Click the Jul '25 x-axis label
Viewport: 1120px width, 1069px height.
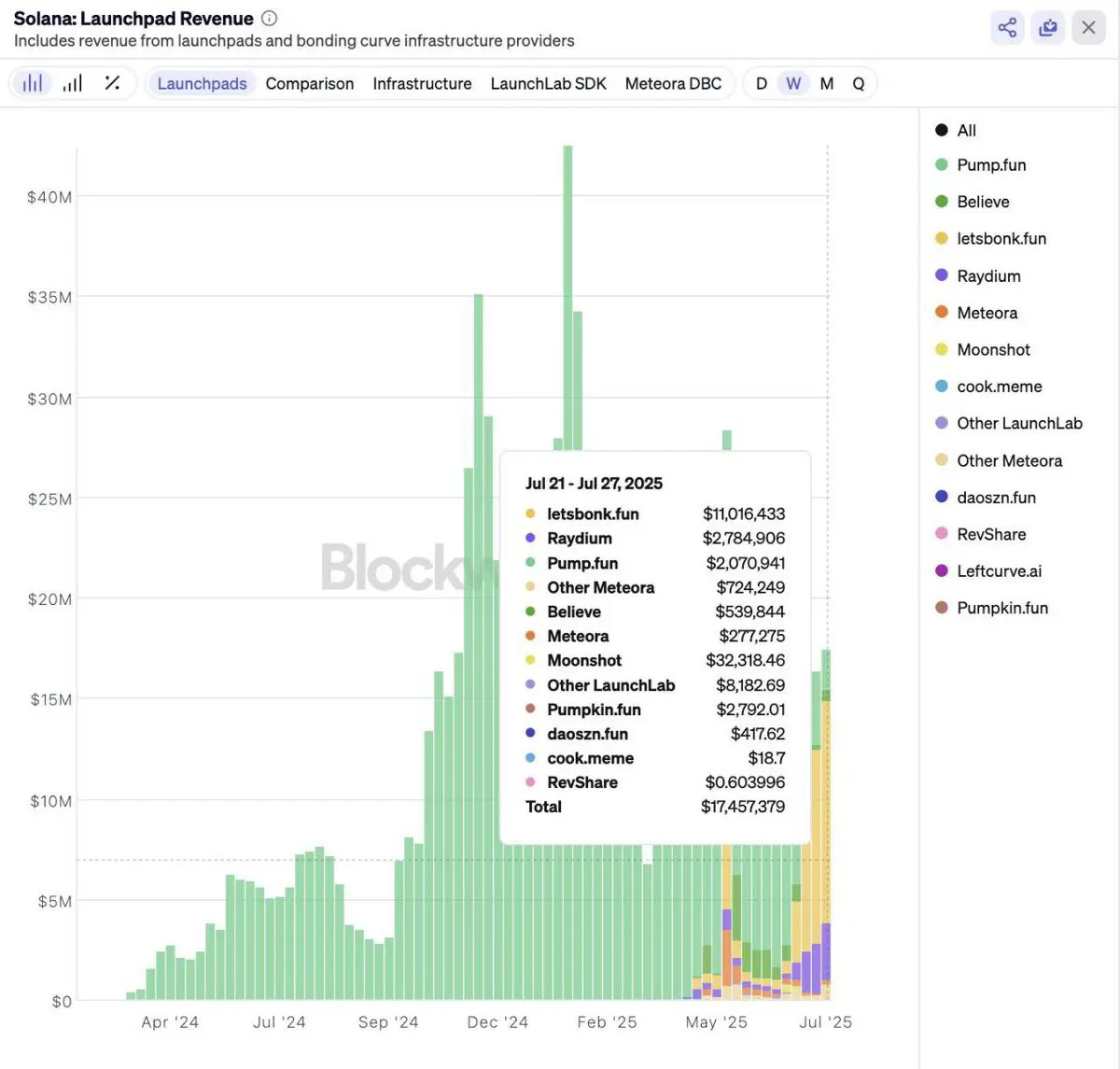pyautogui.click(x=825, y=1022)
